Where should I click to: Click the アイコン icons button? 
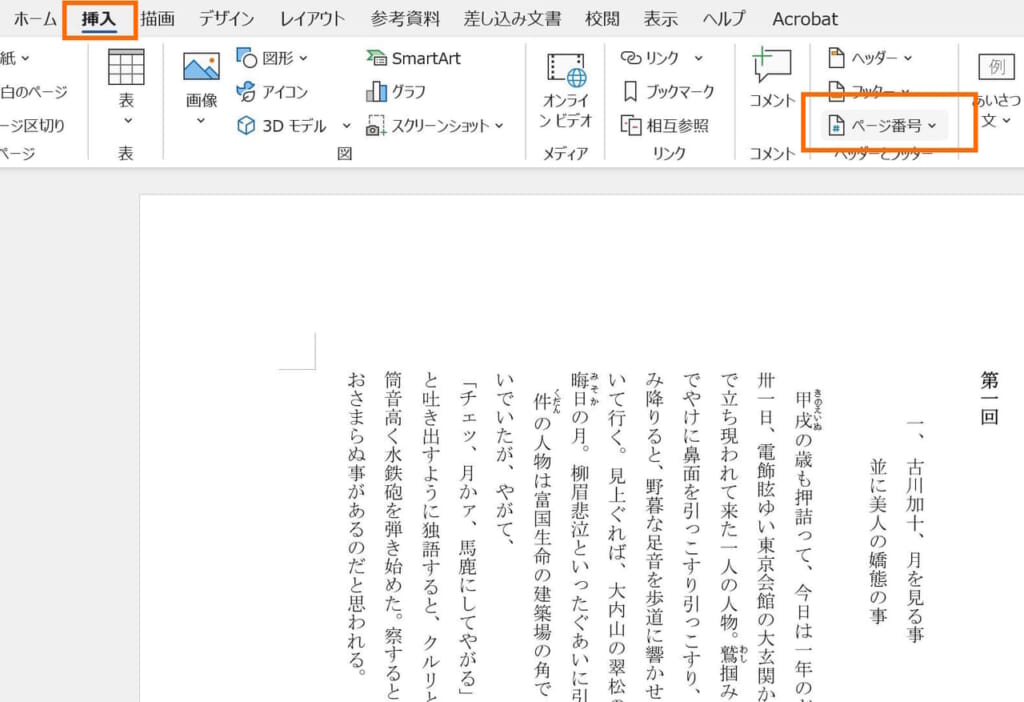274,92
